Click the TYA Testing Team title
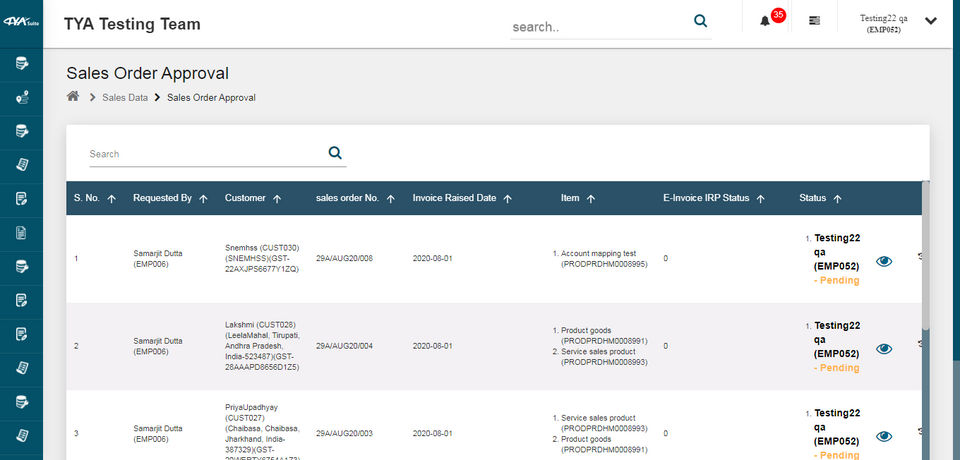Screen dimensions: 960x460 point(132,24)
